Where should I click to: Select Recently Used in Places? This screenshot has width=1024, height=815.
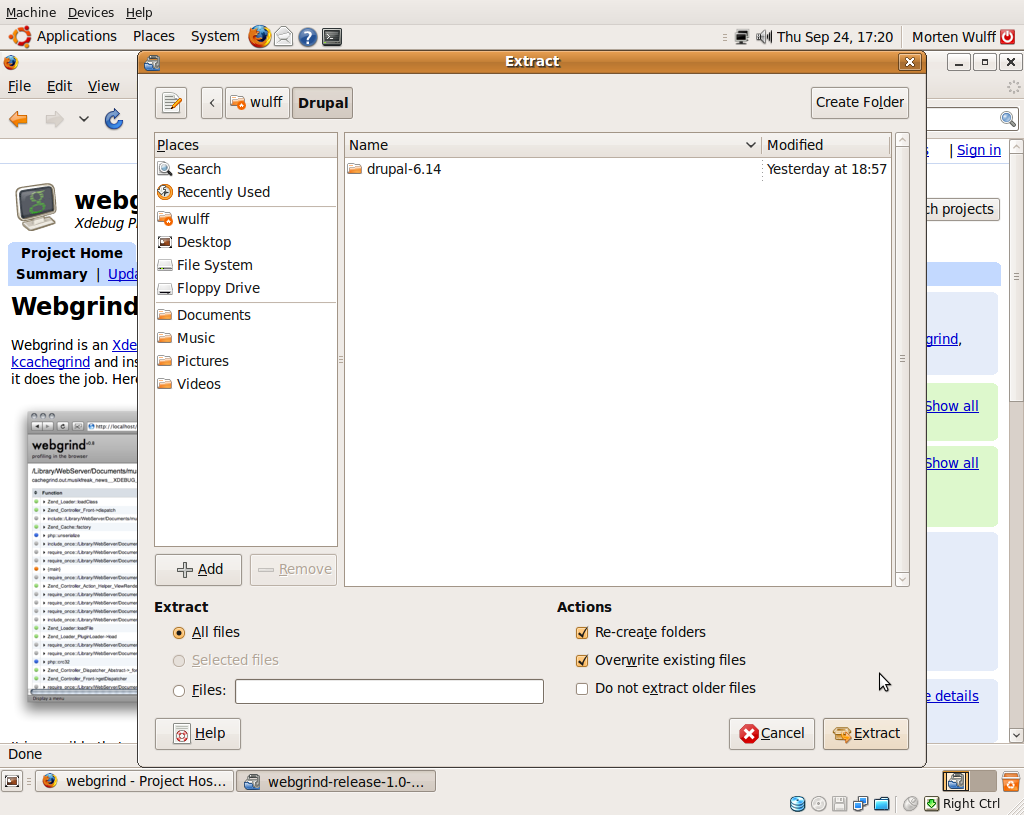click(246, 192)
